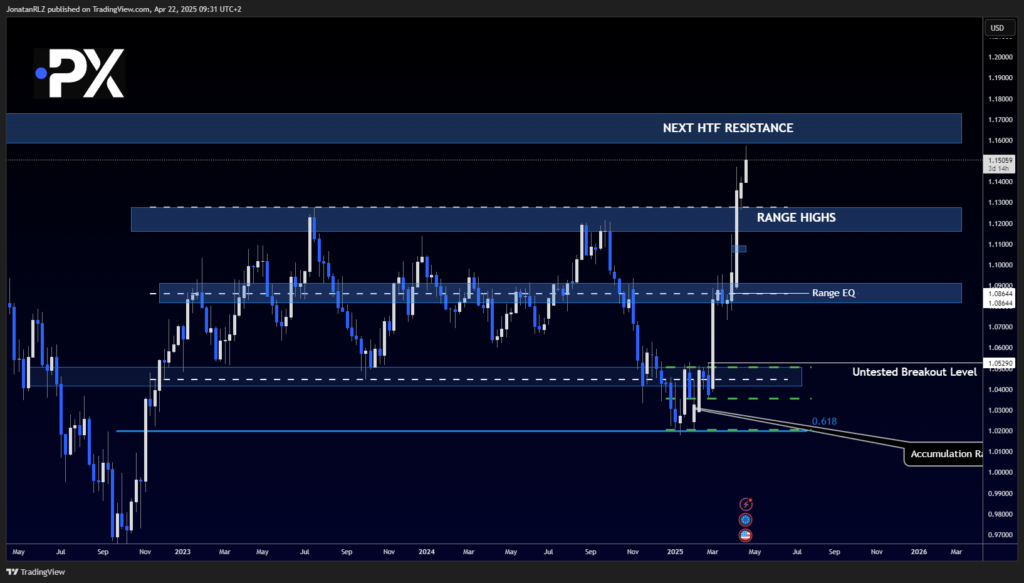Click the PX logo on the chart
Screen dimensions: 1024x583
[79, 73]
